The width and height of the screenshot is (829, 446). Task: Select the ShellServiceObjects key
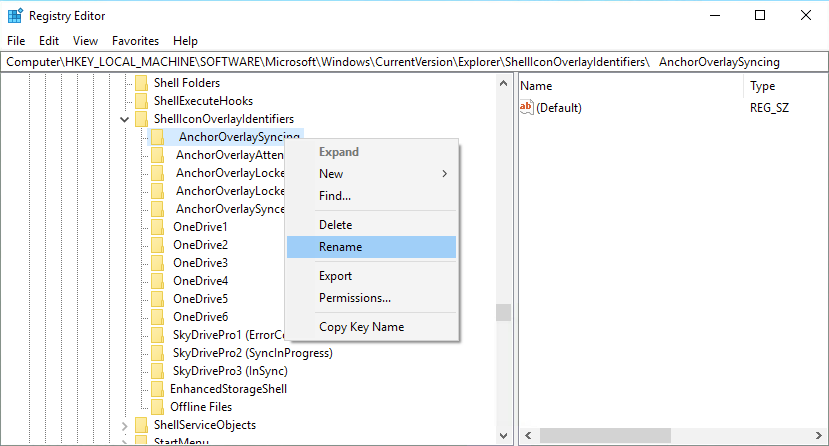tap(205, 424)
